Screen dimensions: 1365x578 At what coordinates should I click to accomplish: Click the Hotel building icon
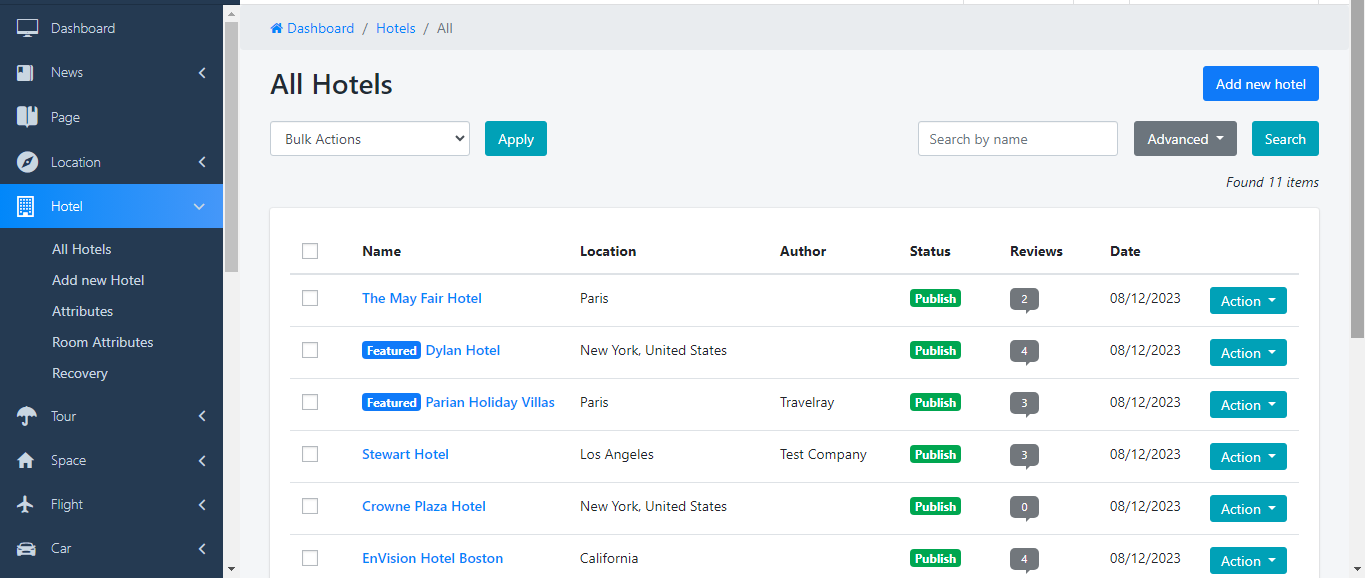[x=26, y=206]
